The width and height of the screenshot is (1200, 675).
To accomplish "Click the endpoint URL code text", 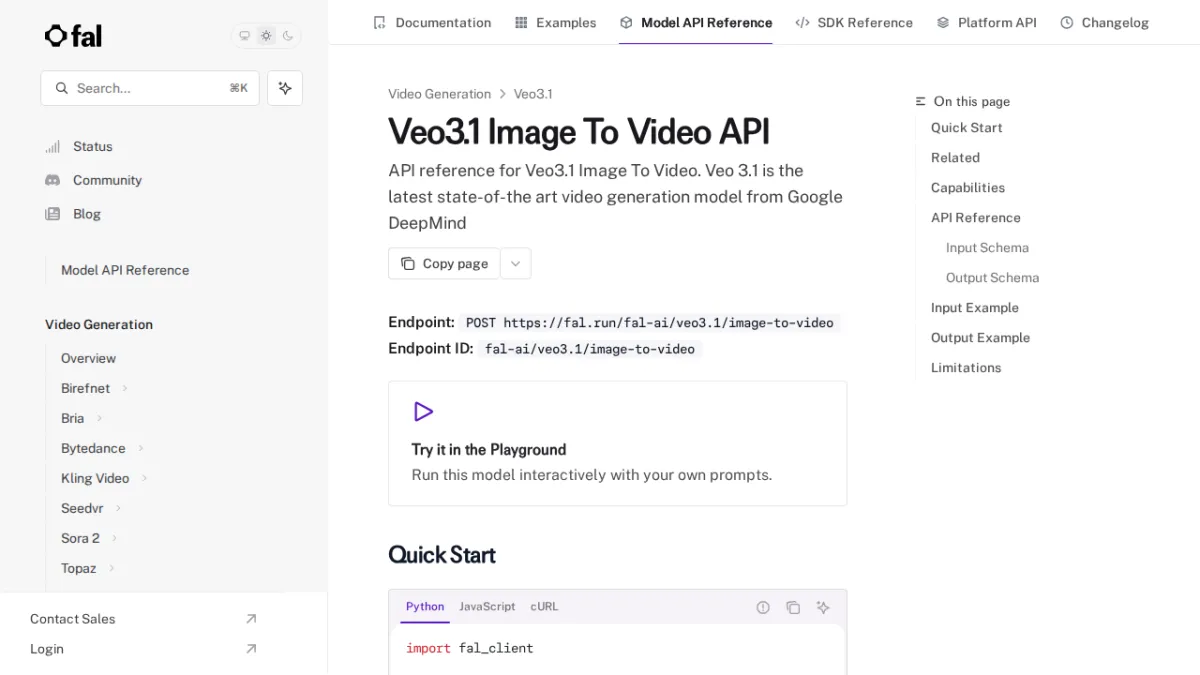I will point(650,323).
